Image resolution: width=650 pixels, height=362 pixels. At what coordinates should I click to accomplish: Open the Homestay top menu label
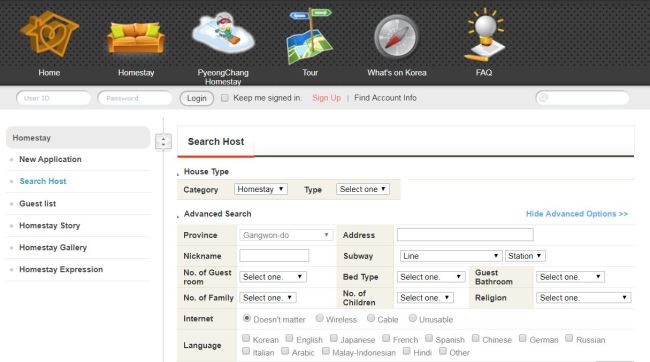(x=136, y=73)
